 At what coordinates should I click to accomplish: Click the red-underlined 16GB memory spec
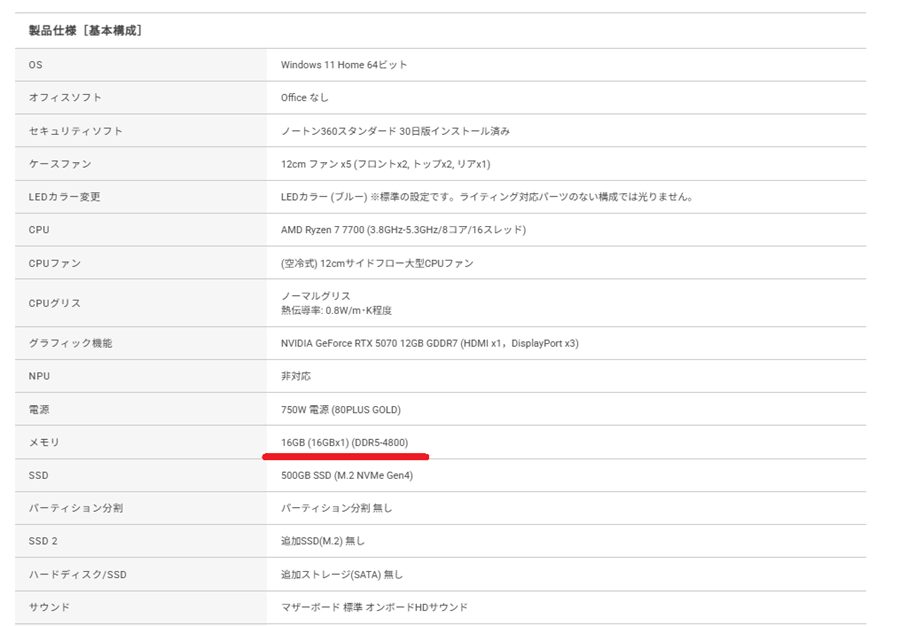[x=345, y=442]
